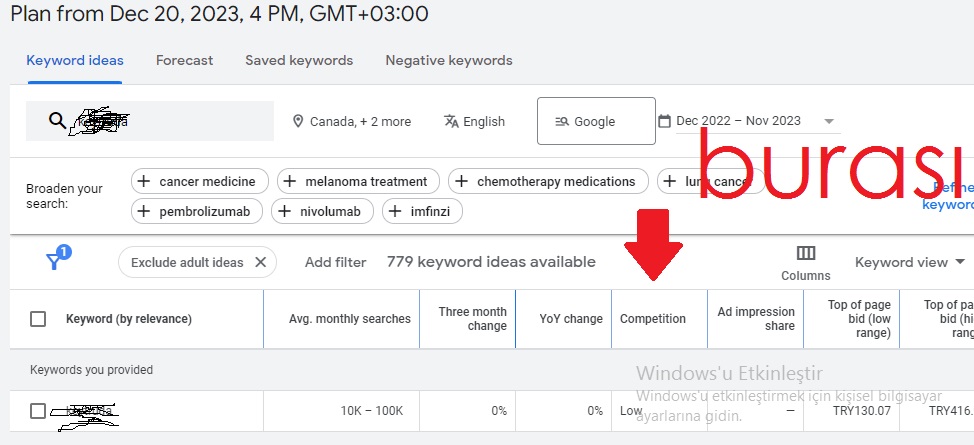Open the filter funnel icon
The height and width of the screenshot is (445, 974).
coord(55,261)
